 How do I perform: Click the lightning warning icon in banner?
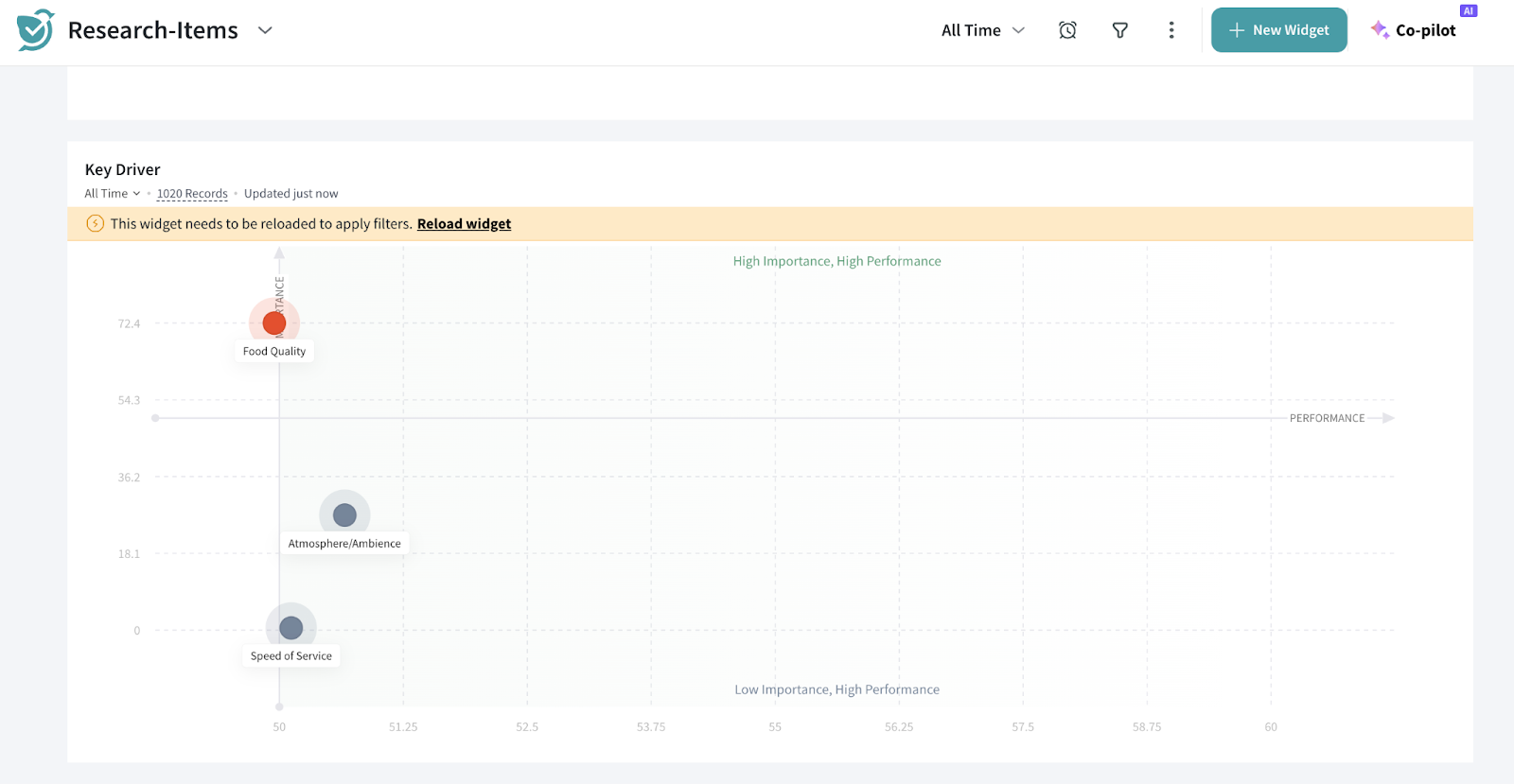click(95, 224)
